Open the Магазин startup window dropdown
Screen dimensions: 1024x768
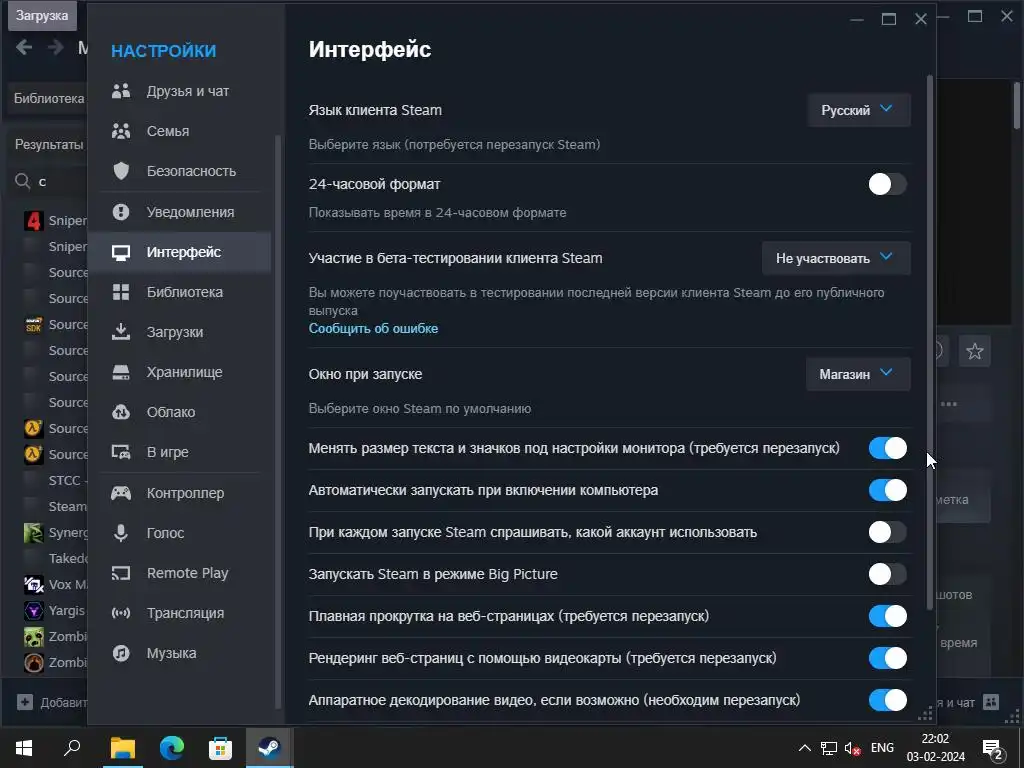pos(858,374)
